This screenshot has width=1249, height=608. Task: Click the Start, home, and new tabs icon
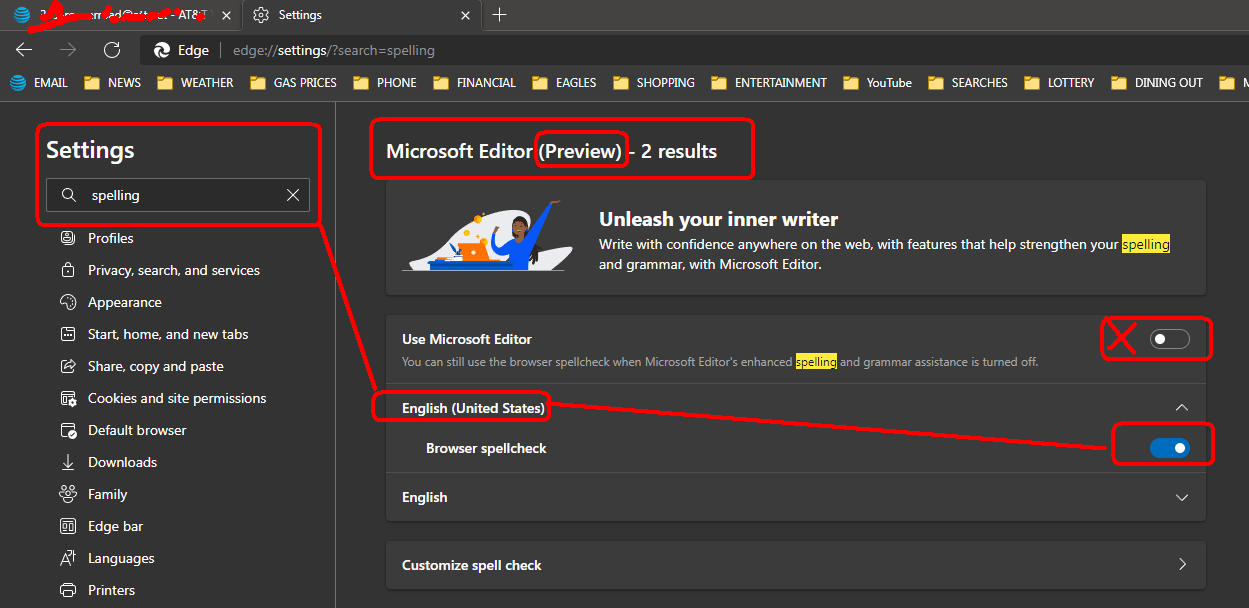(x=68, y=334)
